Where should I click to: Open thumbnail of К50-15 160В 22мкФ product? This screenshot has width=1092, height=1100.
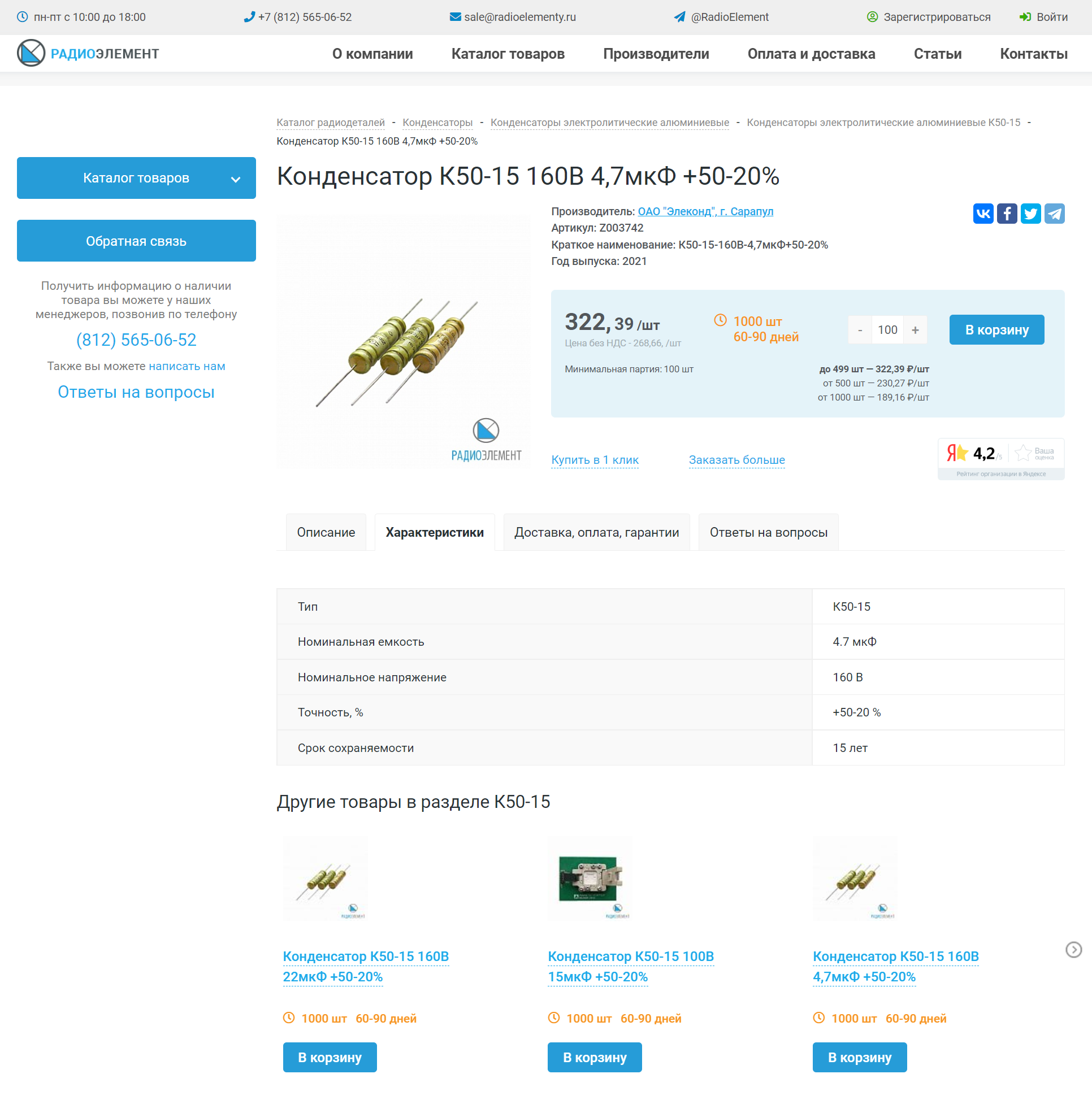point(325,879)
